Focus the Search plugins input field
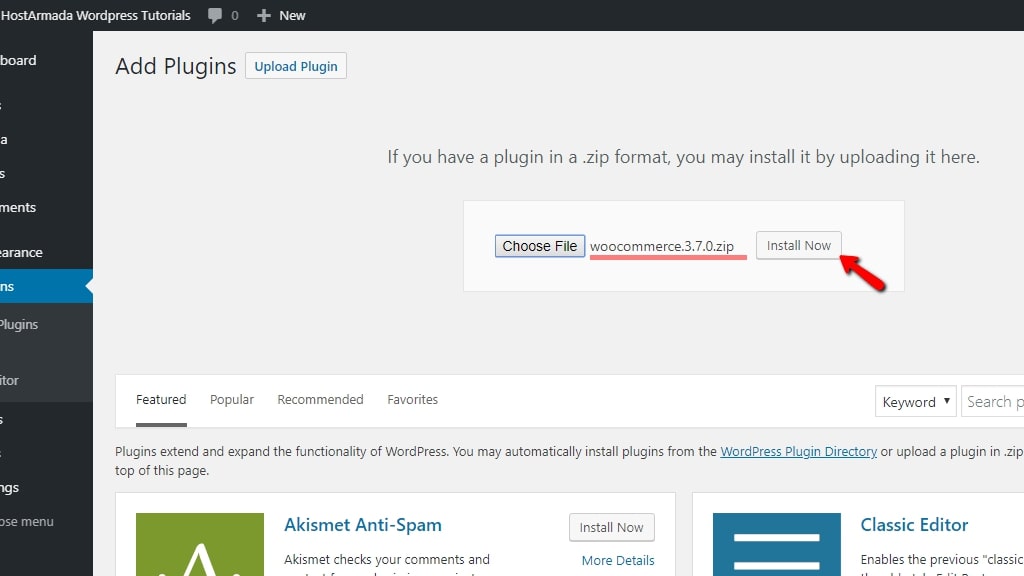Viewport: 1024px width, 576px height. point(993,402)
